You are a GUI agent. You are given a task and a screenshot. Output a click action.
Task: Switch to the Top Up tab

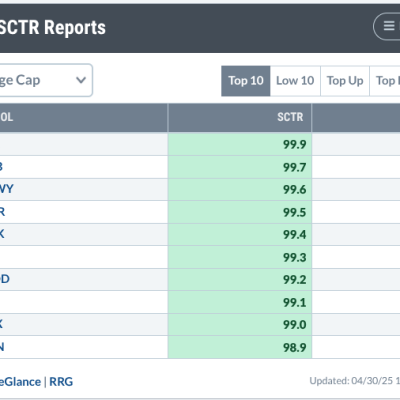tap(345, 81)
